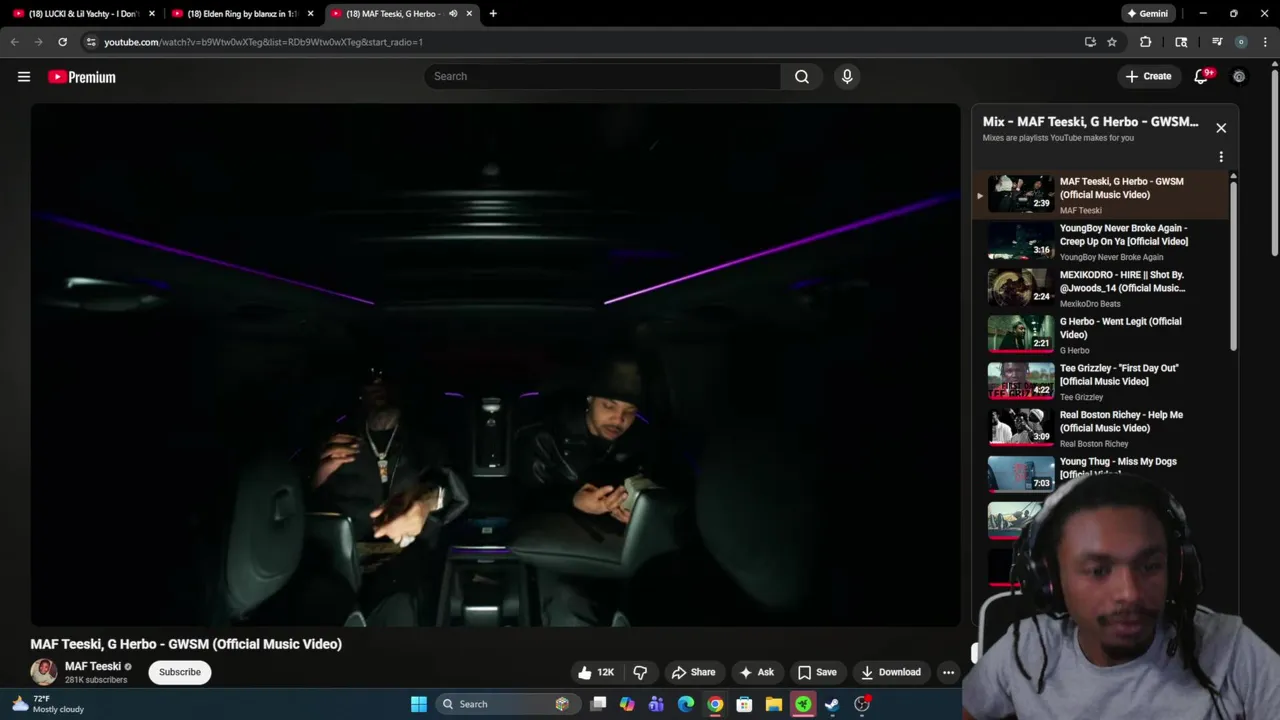Open Chrome extensions puzzle icon
The image size is (1280, 720).
1146,42
